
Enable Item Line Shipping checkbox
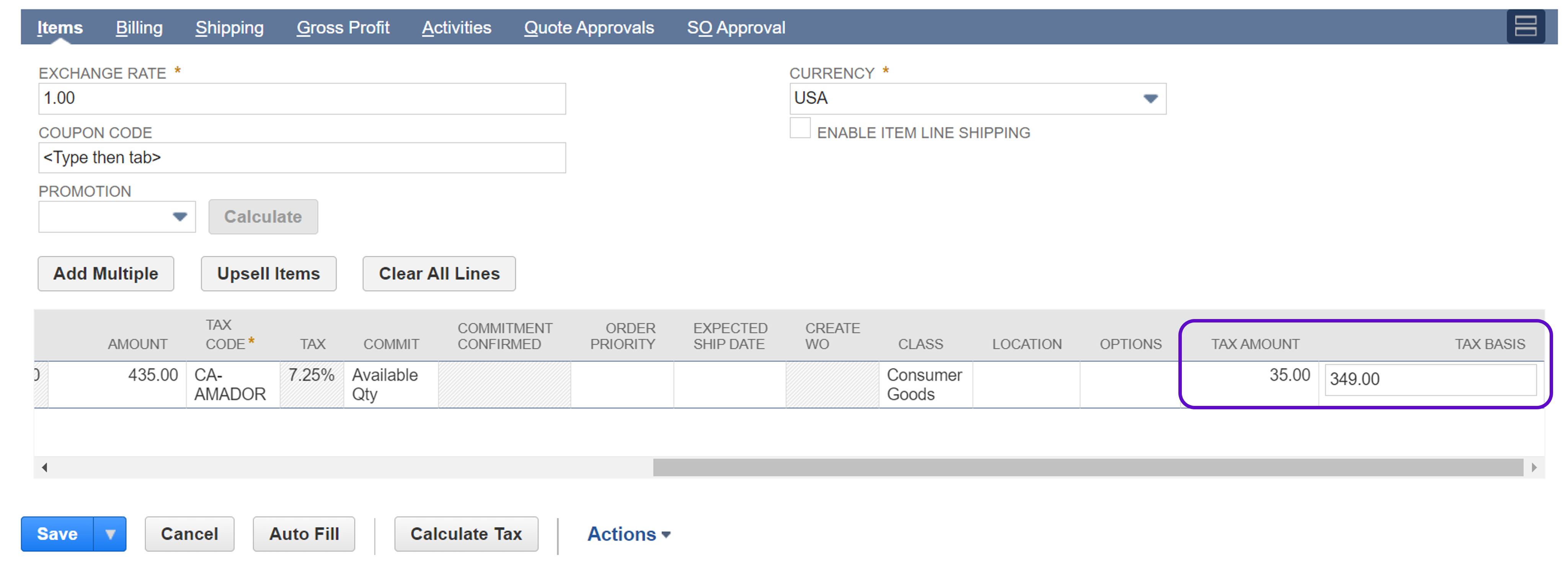tap(800, 128)
